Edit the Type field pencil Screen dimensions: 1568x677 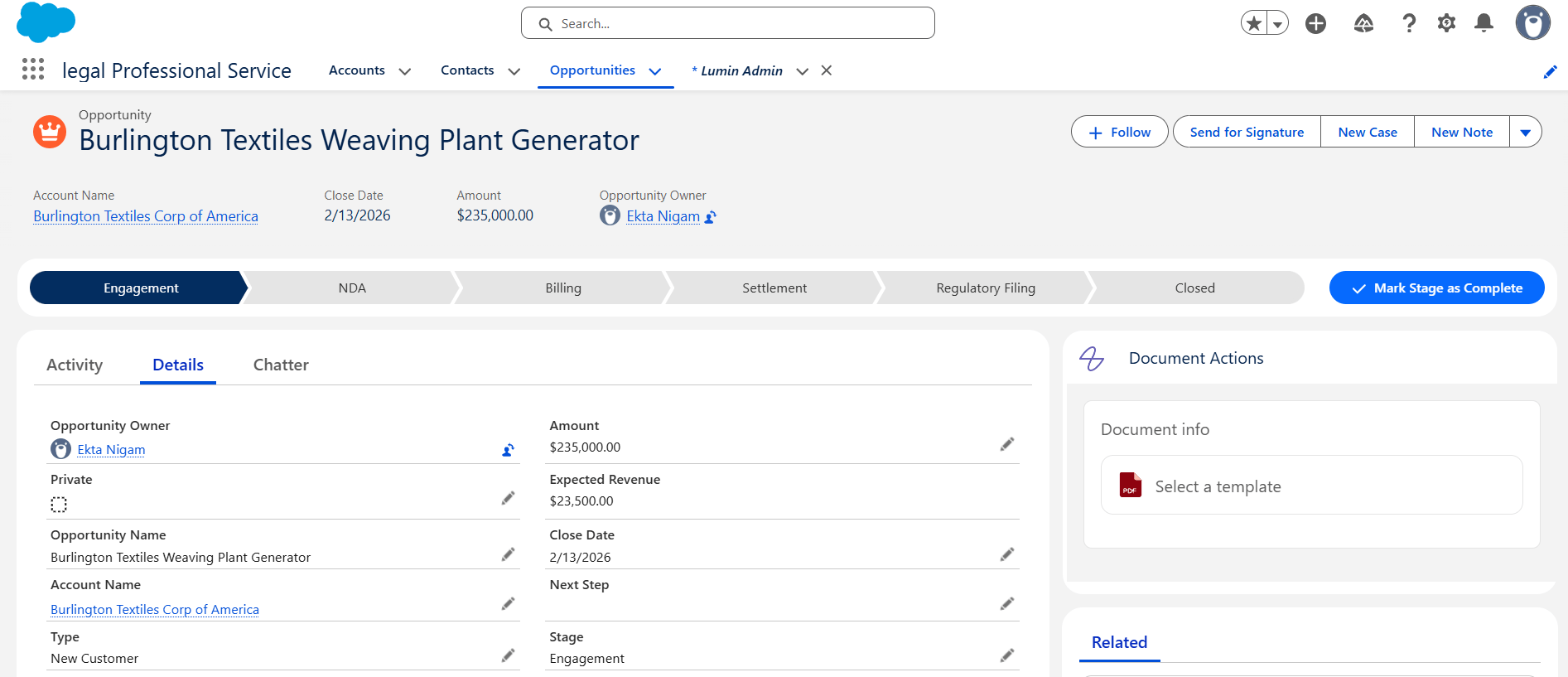pos(508,655)
